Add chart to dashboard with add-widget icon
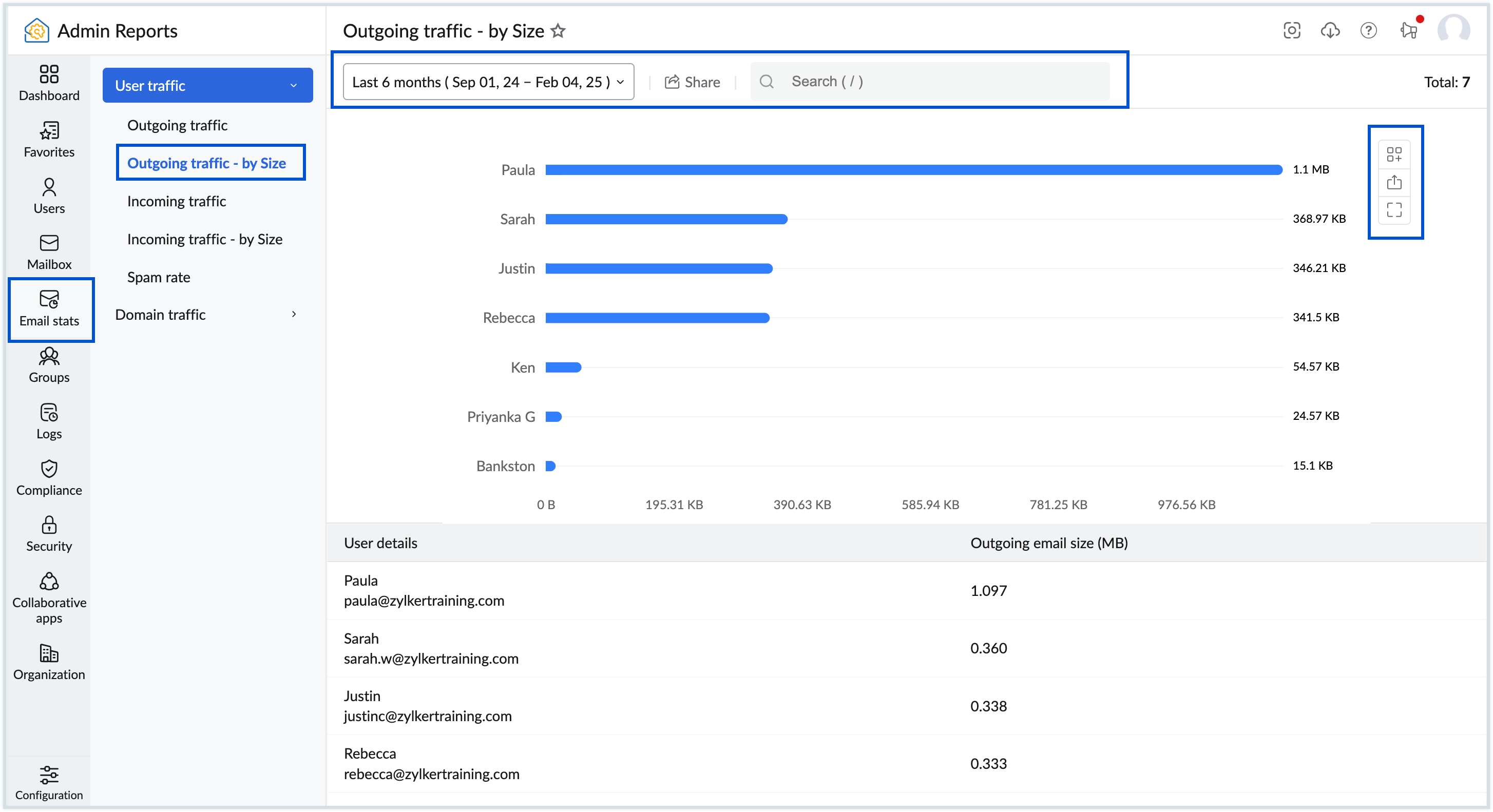 [1395, 154]
